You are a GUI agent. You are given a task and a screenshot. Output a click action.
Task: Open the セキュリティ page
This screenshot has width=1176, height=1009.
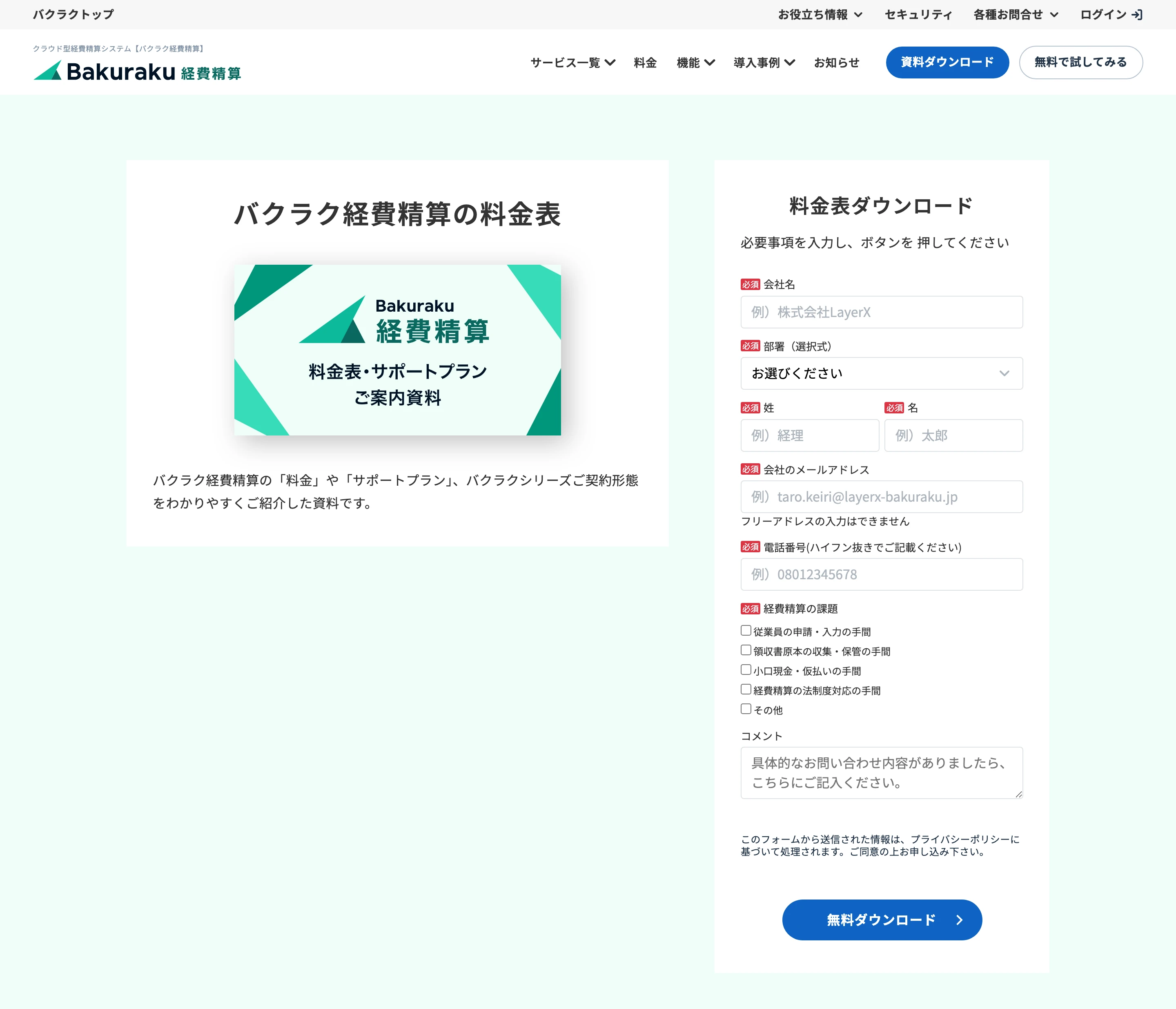[x=918, y=15]
